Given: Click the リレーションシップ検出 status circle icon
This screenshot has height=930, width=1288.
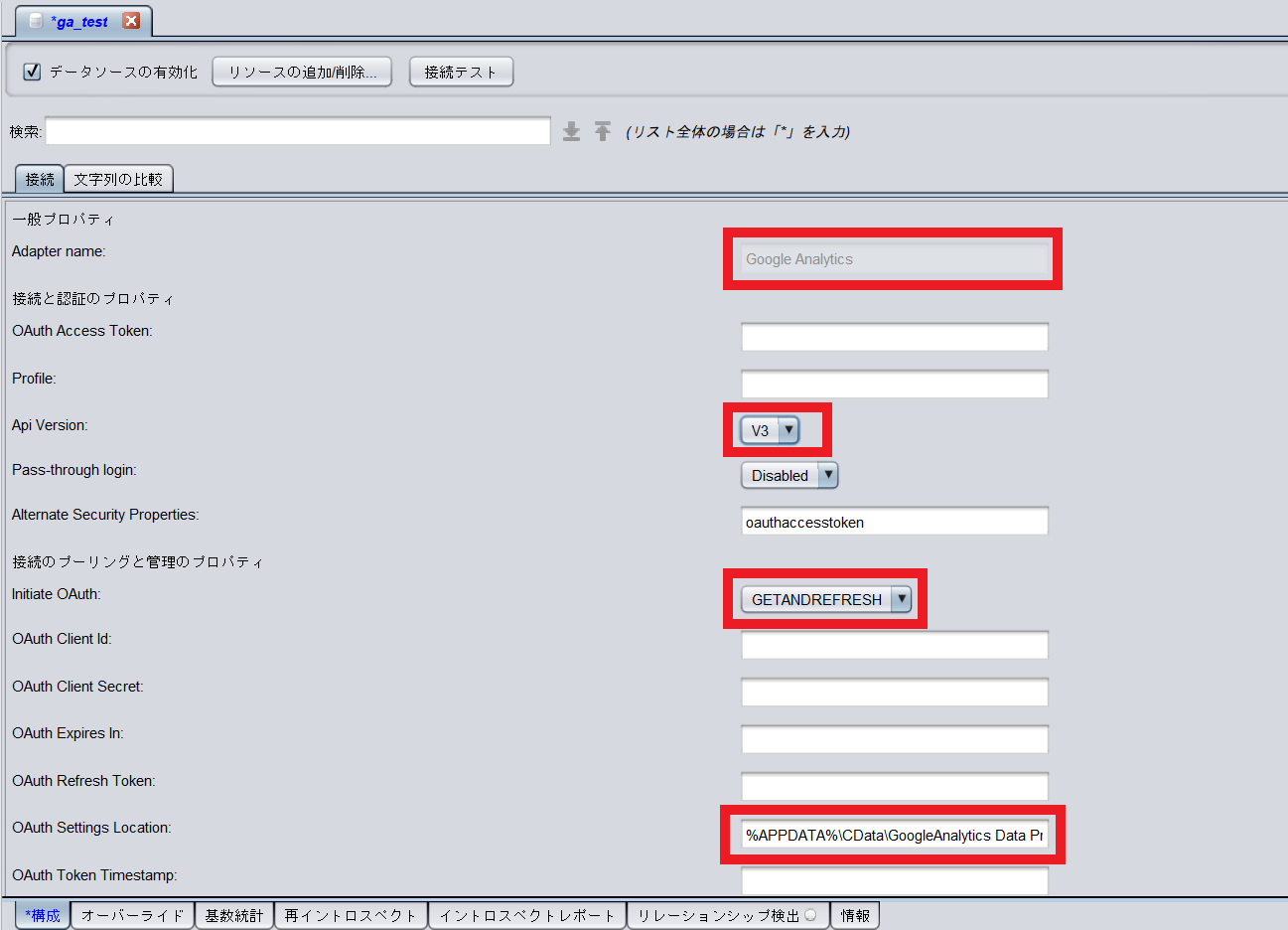Looking at the screenshot, I should pos(811,915).
